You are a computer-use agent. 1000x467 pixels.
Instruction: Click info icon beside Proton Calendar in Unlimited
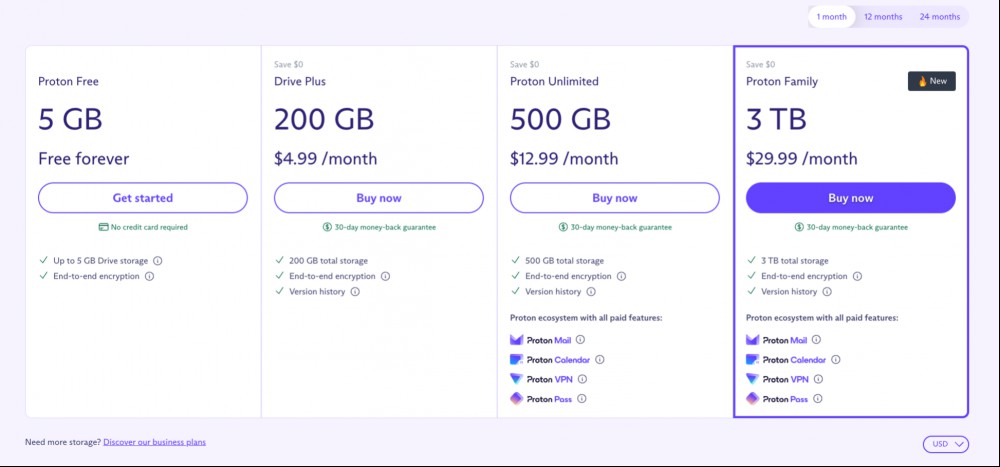coord(599,360)
